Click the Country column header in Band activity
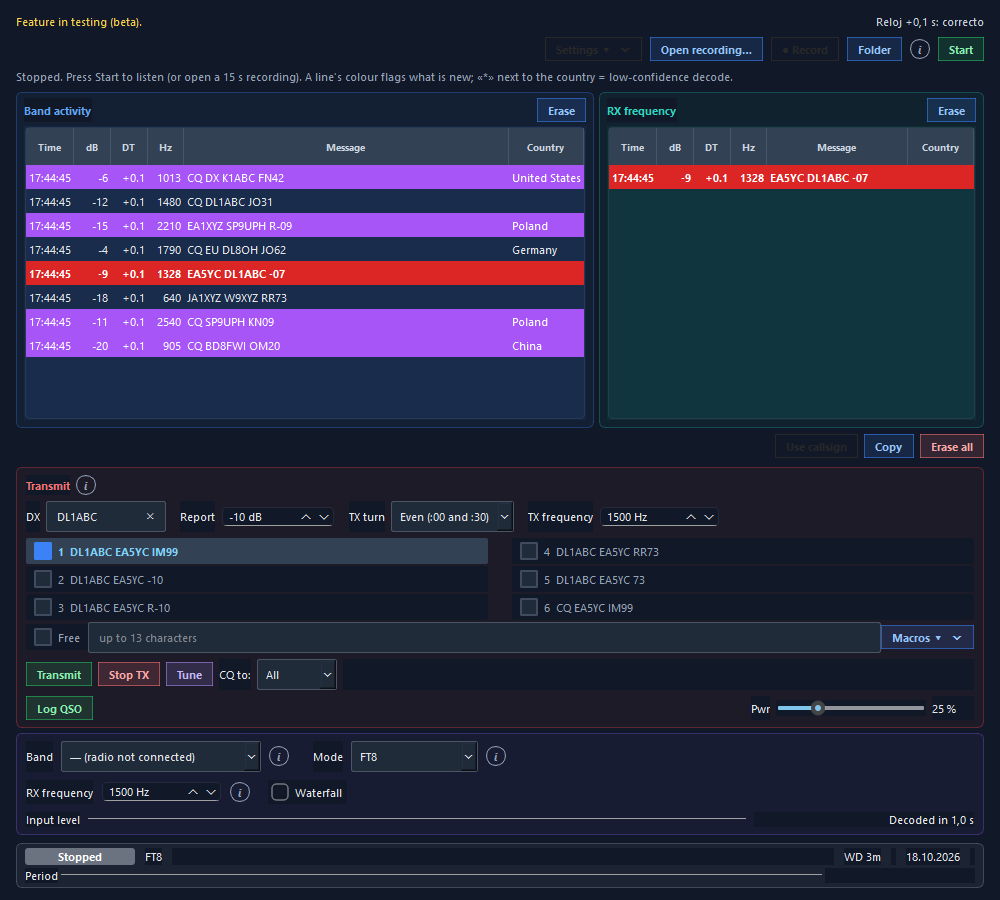The image size is (1000, 900). tap(545, 147)
